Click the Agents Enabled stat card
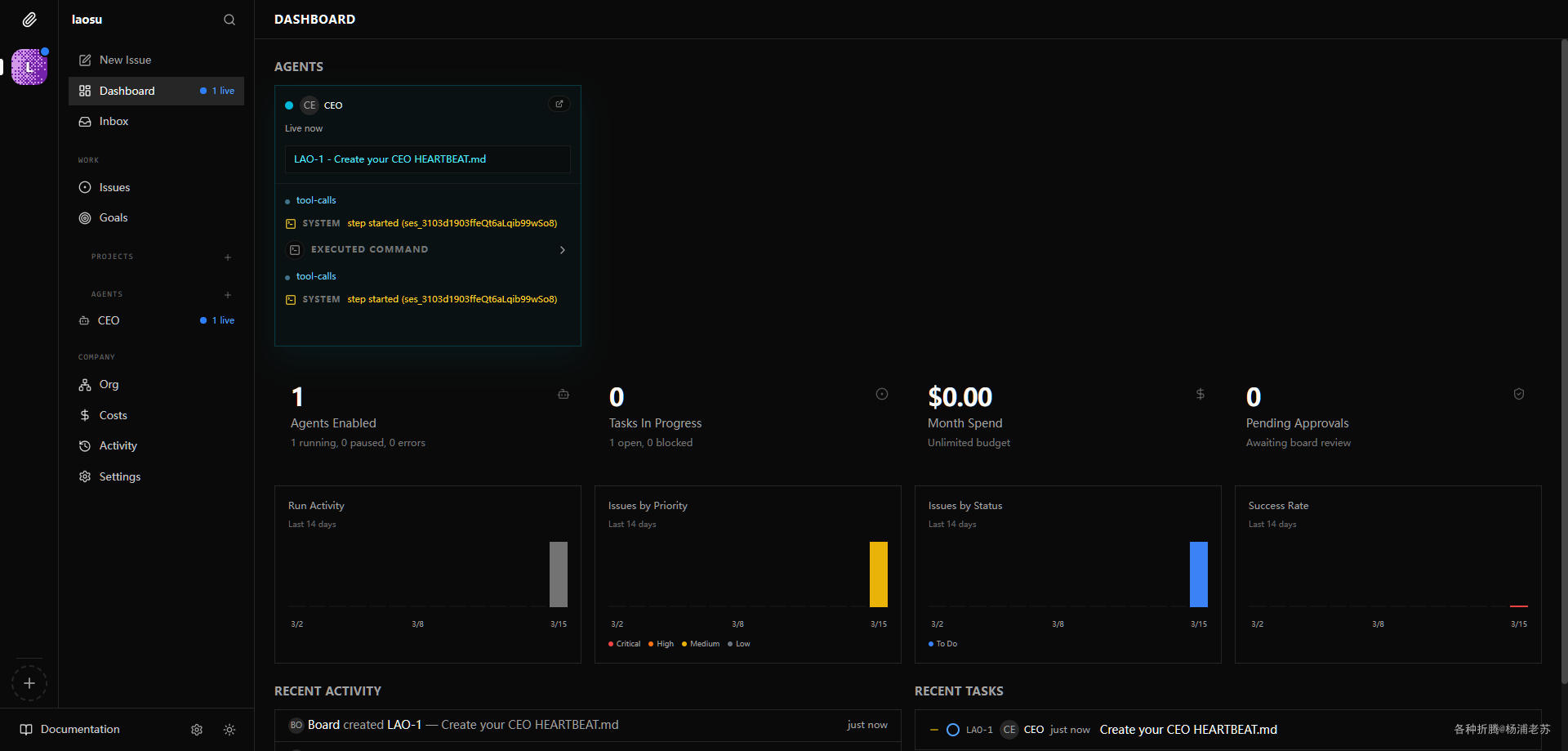The image size is (1568, 751). pos(428,417)
